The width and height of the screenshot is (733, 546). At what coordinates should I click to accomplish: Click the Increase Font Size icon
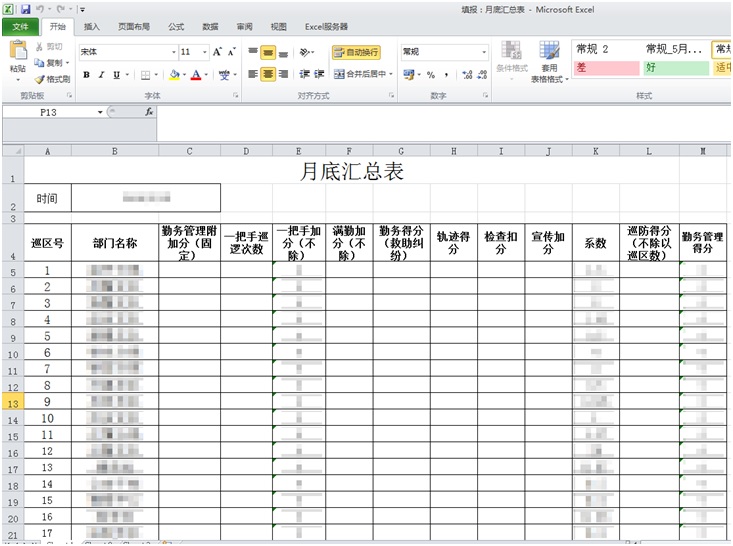[217, 52]
